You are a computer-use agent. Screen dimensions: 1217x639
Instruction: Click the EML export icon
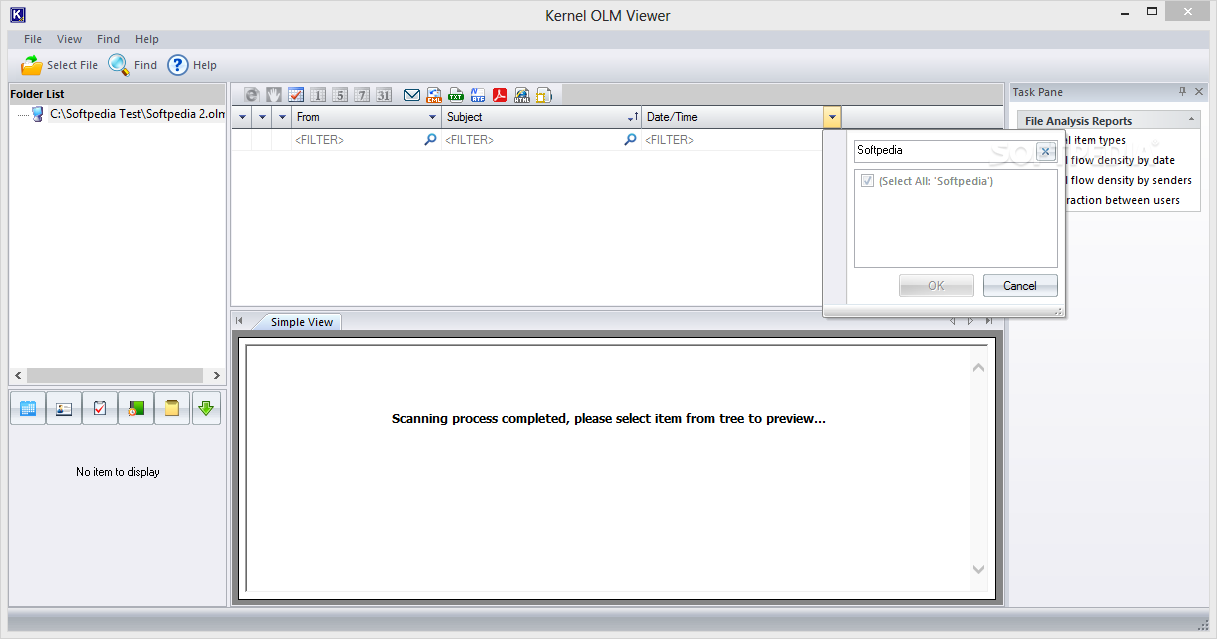tap(434, 95)
